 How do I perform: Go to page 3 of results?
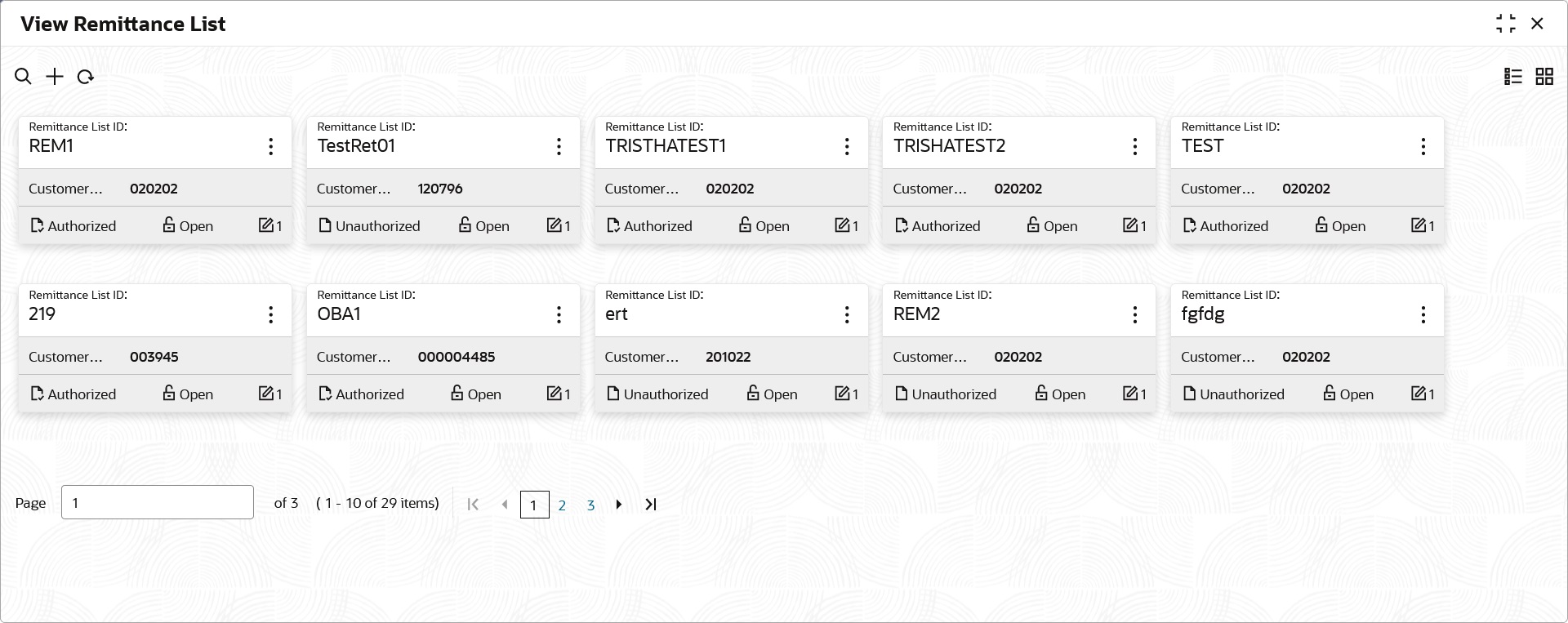pyautogui.click(x=590, y=505)
